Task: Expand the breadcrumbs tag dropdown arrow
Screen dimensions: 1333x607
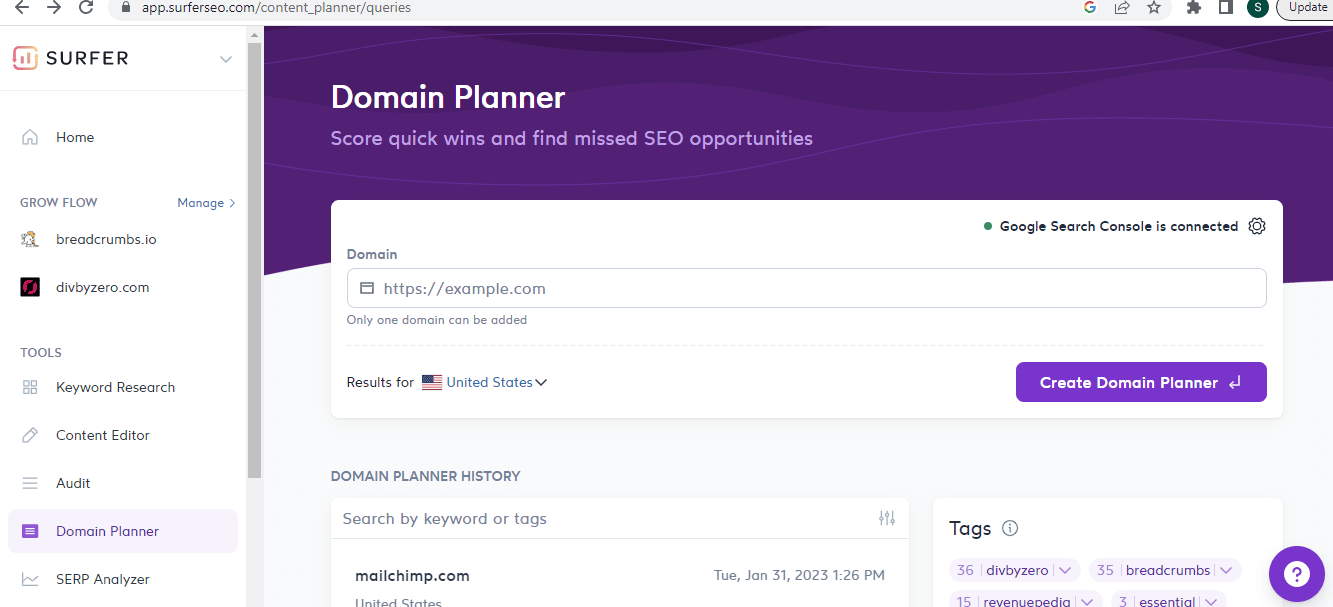Action: tap(1226, 571)
